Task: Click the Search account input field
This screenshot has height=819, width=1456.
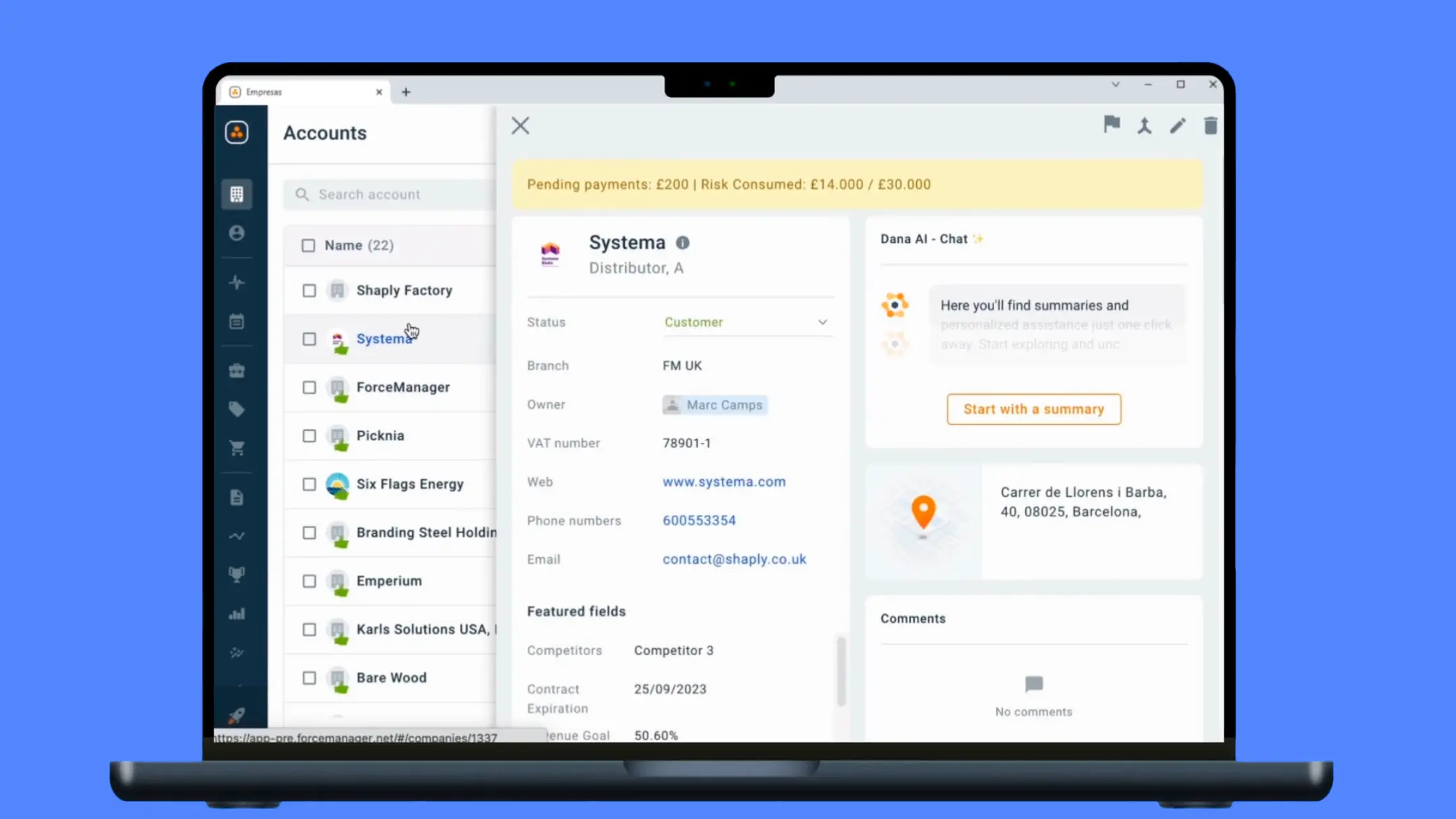Action: pos(391,195)
